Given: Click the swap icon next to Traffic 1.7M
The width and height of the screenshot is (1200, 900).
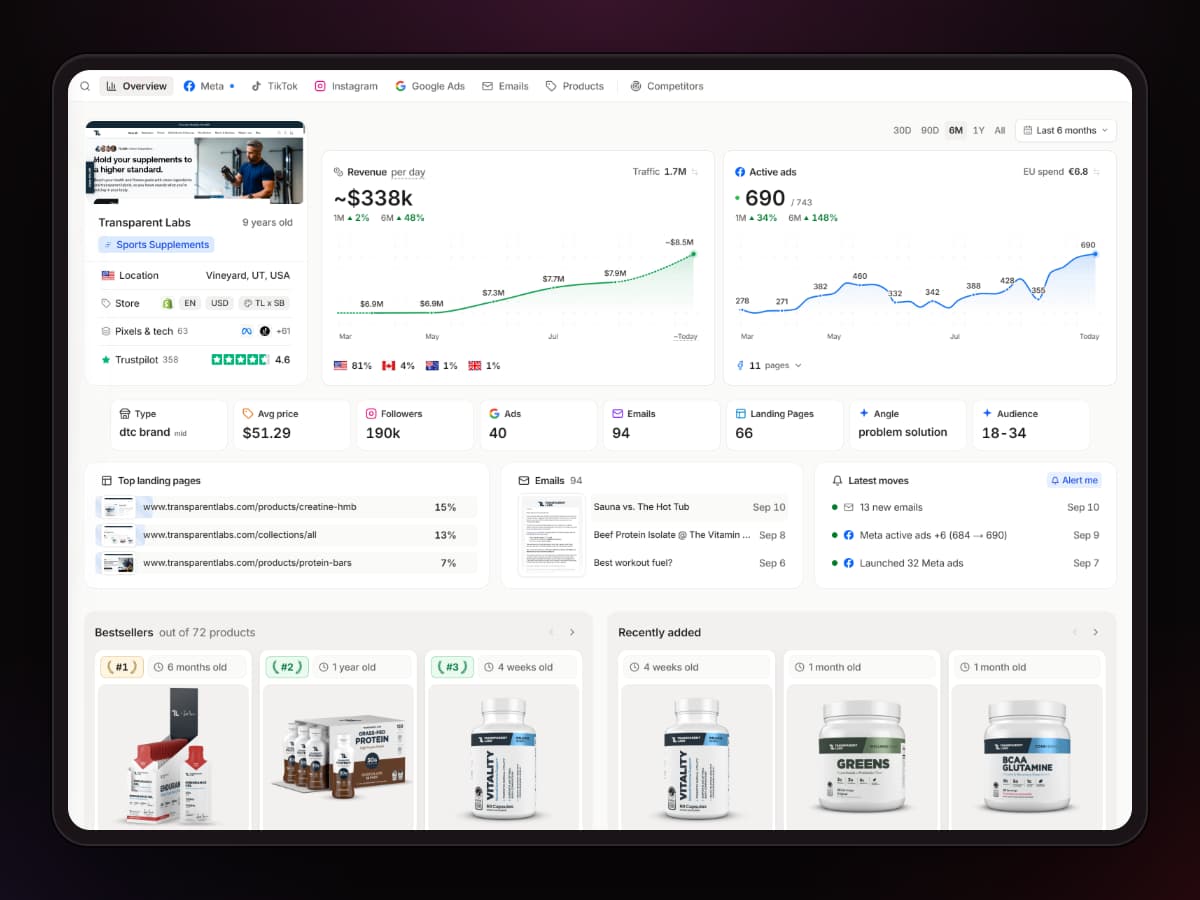Looking at the screenshot, I should coord(695,172).
